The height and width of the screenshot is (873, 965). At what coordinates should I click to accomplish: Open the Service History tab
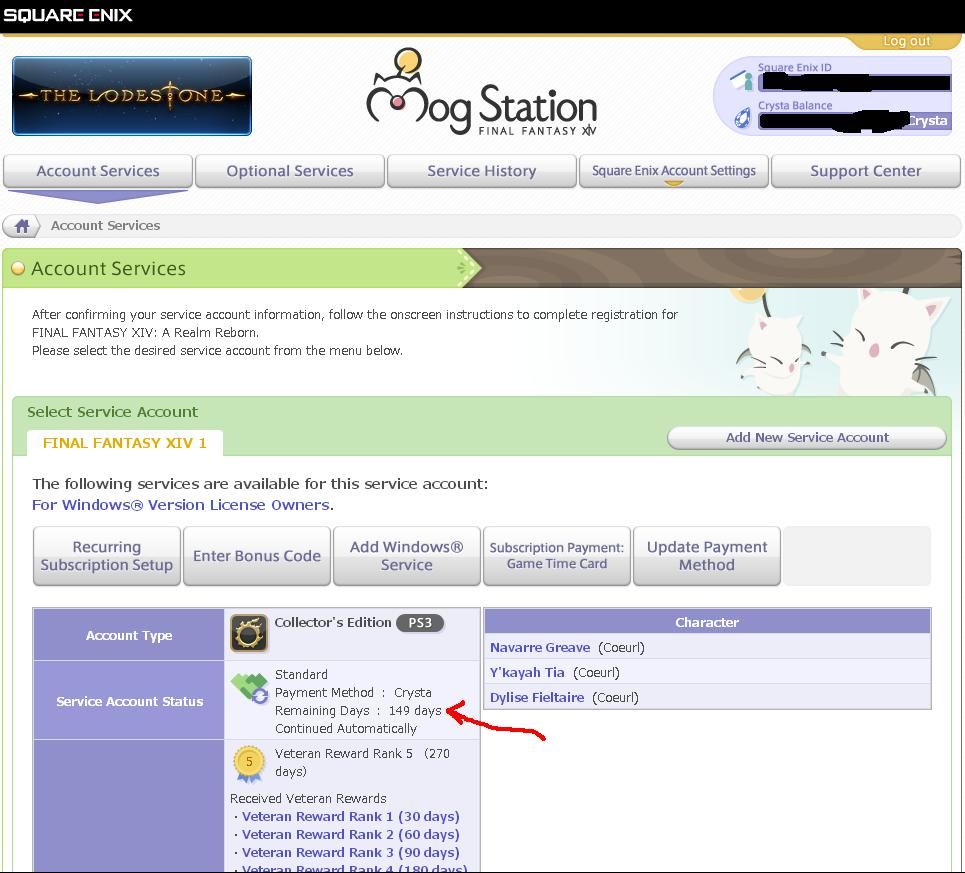pyautogui.click(x=482, y=171)
